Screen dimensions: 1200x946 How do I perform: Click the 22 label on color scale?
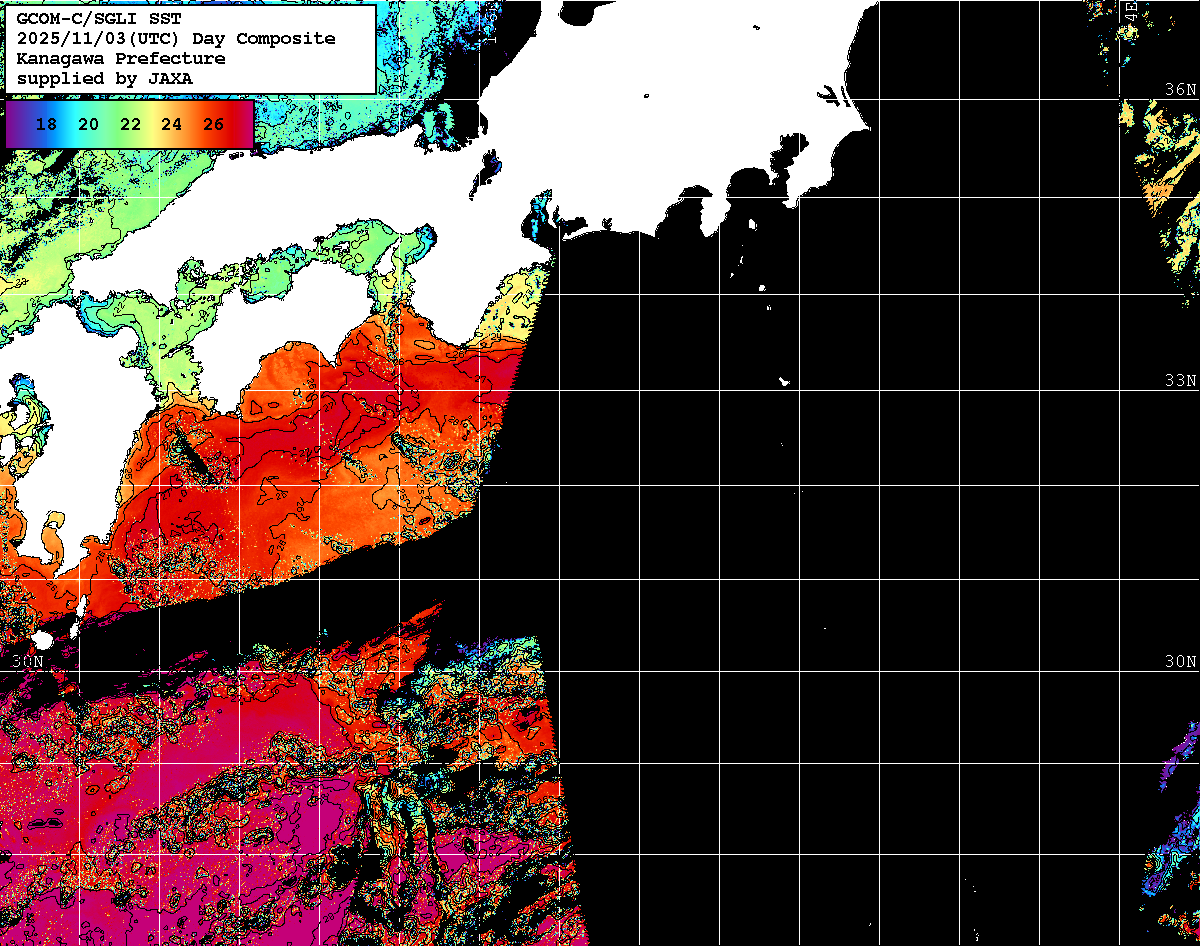pos(130,125)
